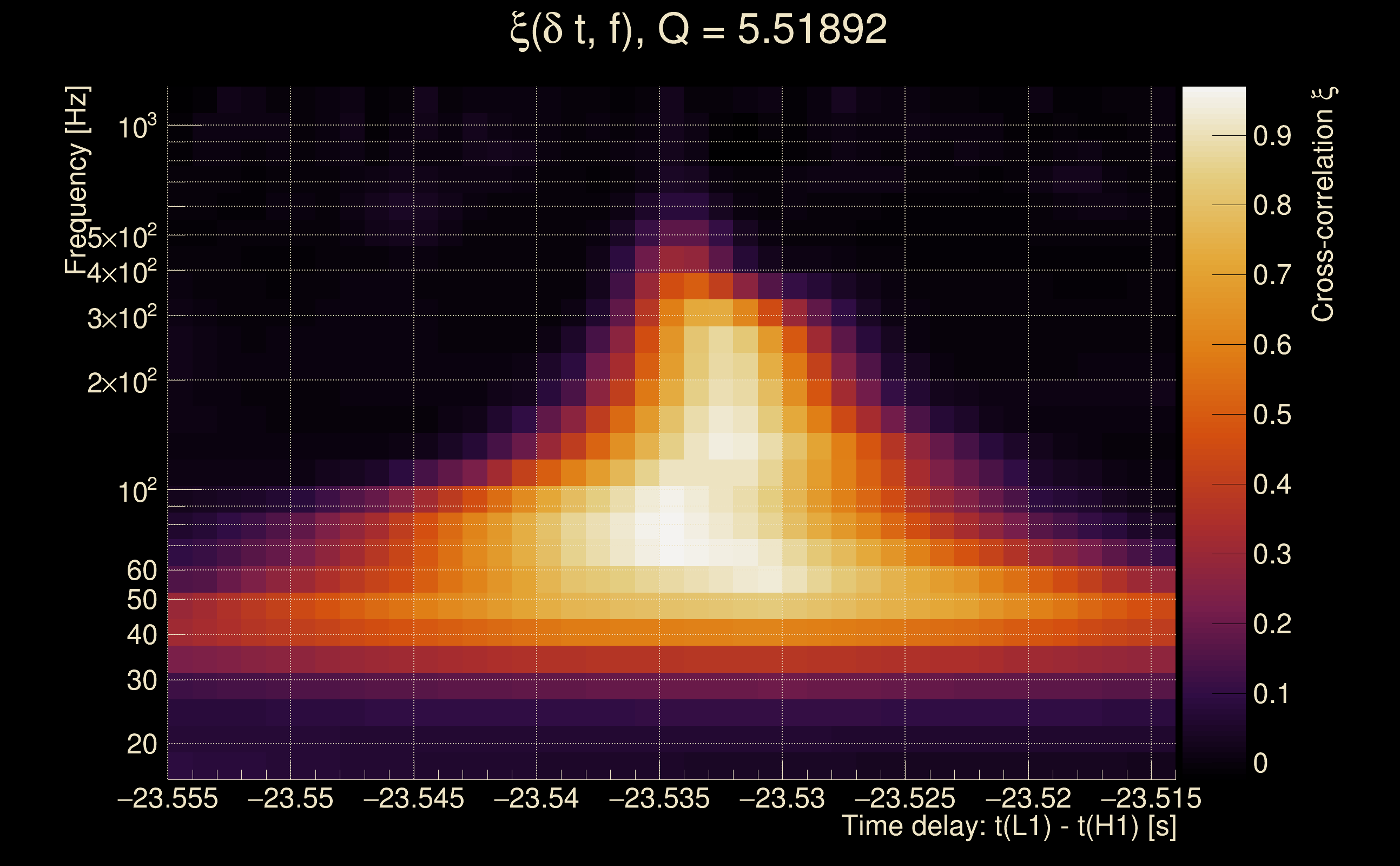Click the Time delay t(L1) - t(H1) axis label
Screen dimensions: 1400x866
click(x=1008, y=826)
